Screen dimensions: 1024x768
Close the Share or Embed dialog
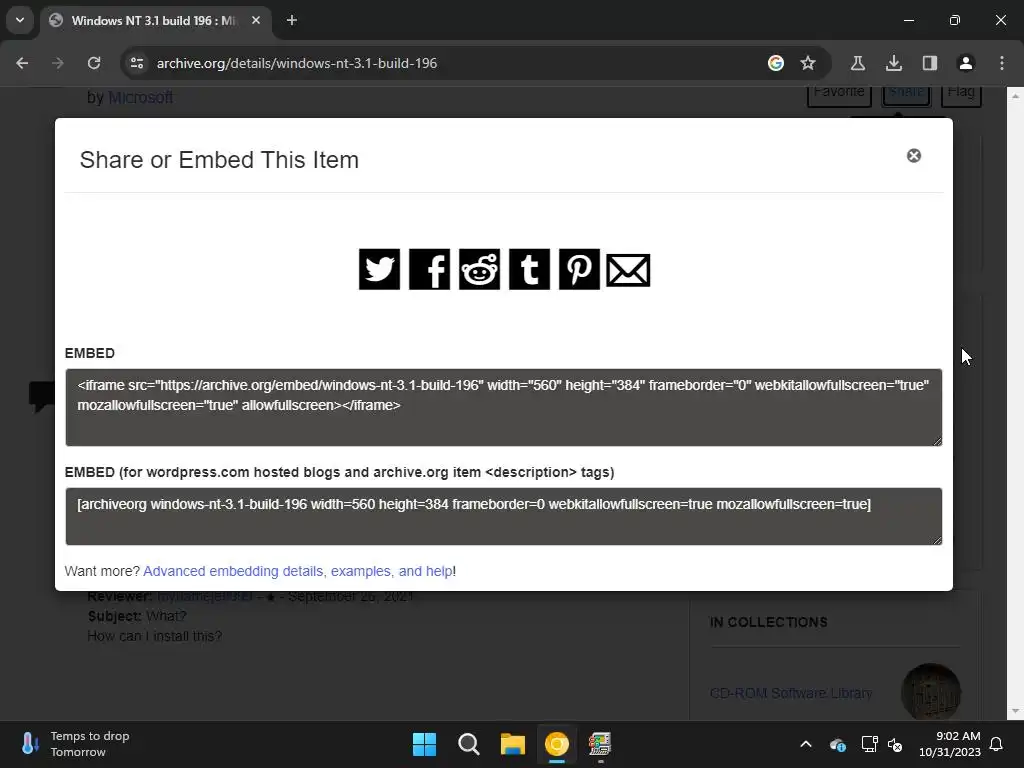point(914,155)
